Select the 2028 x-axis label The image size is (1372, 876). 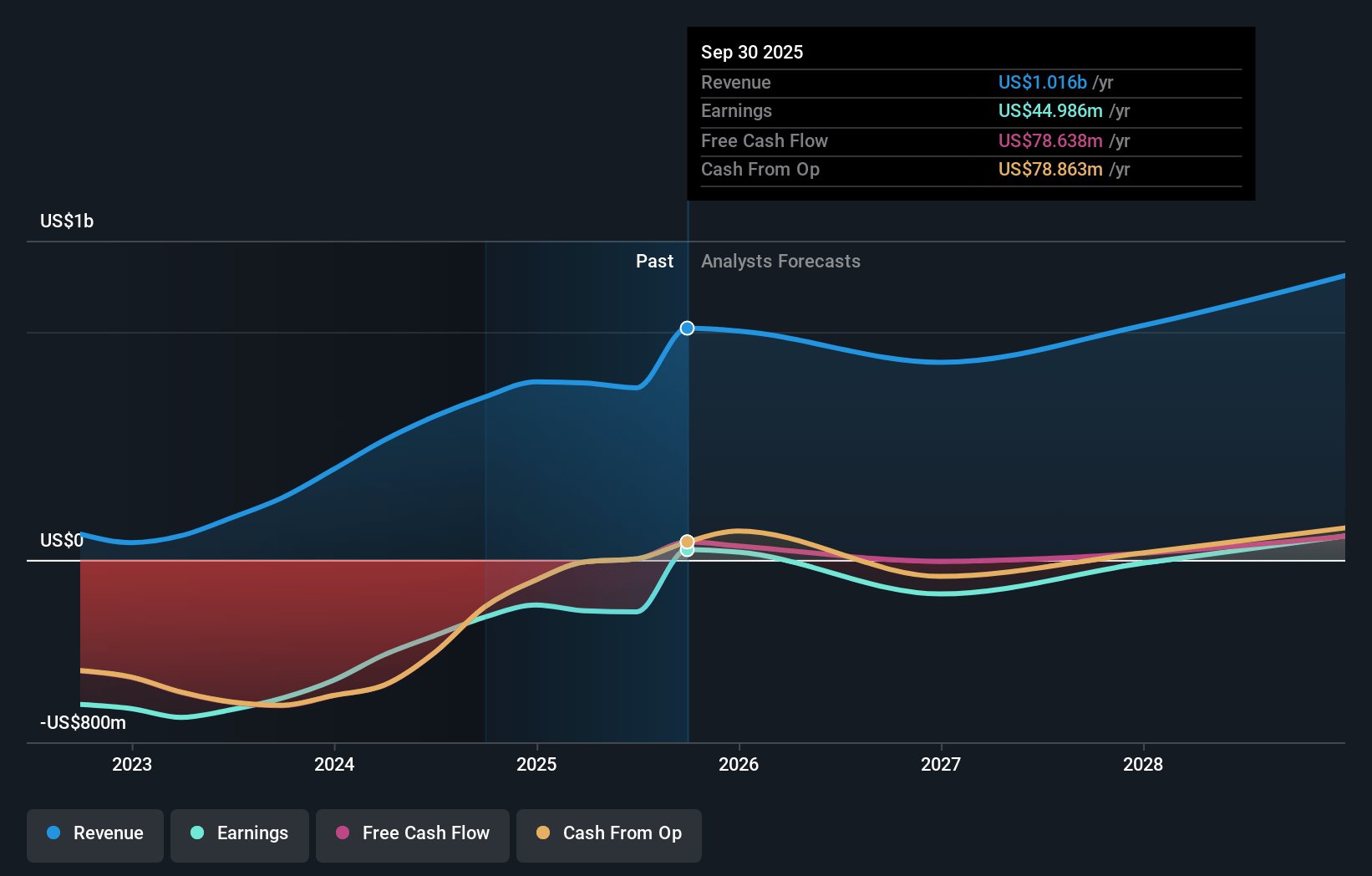pos(1143,764)
